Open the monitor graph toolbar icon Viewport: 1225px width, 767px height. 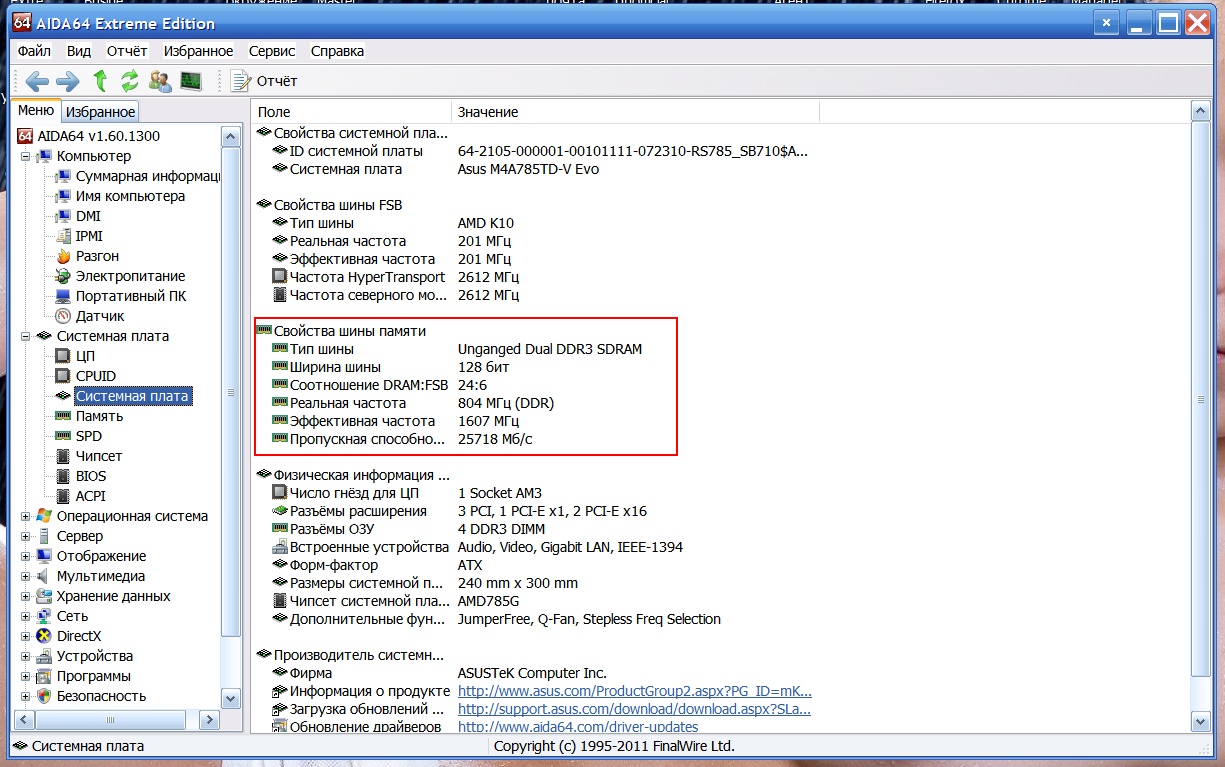click(191, 81)
